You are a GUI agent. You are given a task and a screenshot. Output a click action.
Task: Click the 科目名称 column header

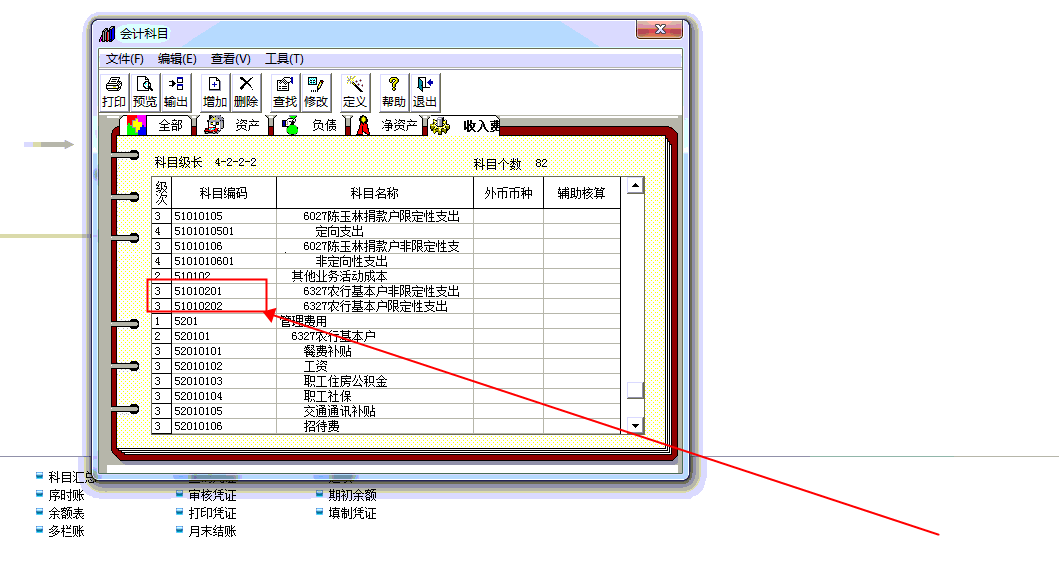click(x=374, y=193)
